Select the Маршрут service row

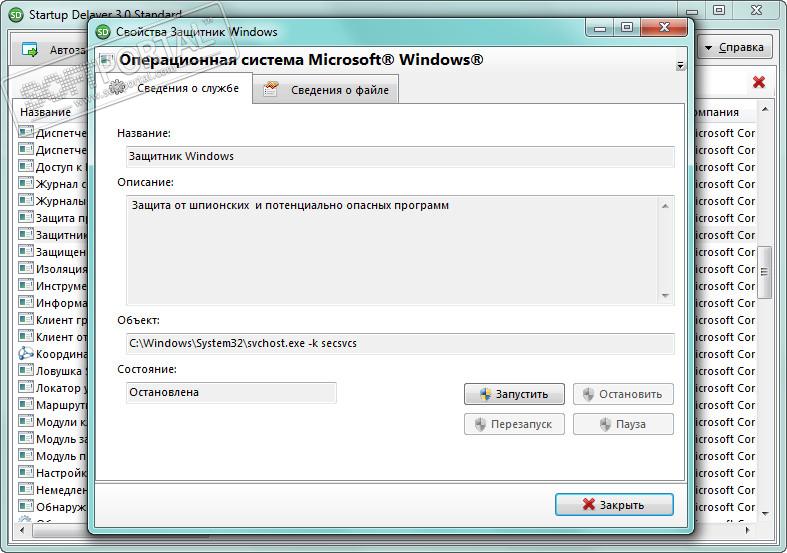(52, 405)
